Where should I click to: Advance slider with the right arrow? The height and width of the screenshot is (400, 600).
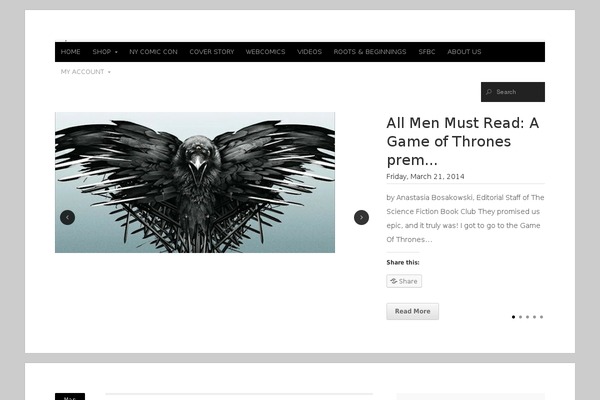click(x=361, y=217)
